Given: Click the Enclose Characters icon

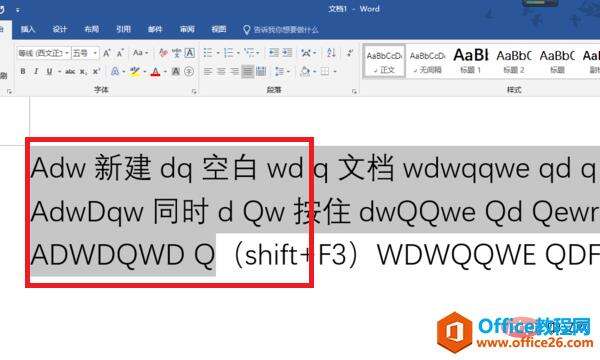Looking at the screenshot, I should (189, 71).
